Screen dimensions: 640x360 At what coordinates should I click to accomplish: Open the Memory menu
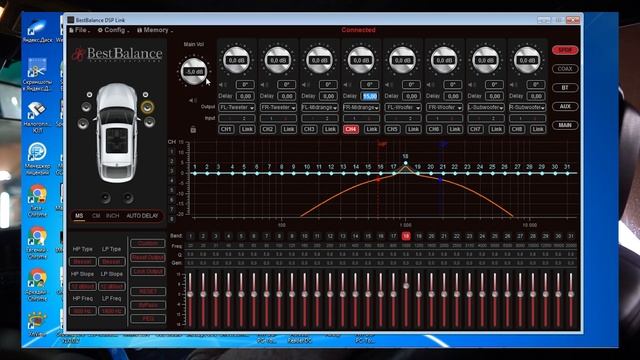click(x=155, y=30)
